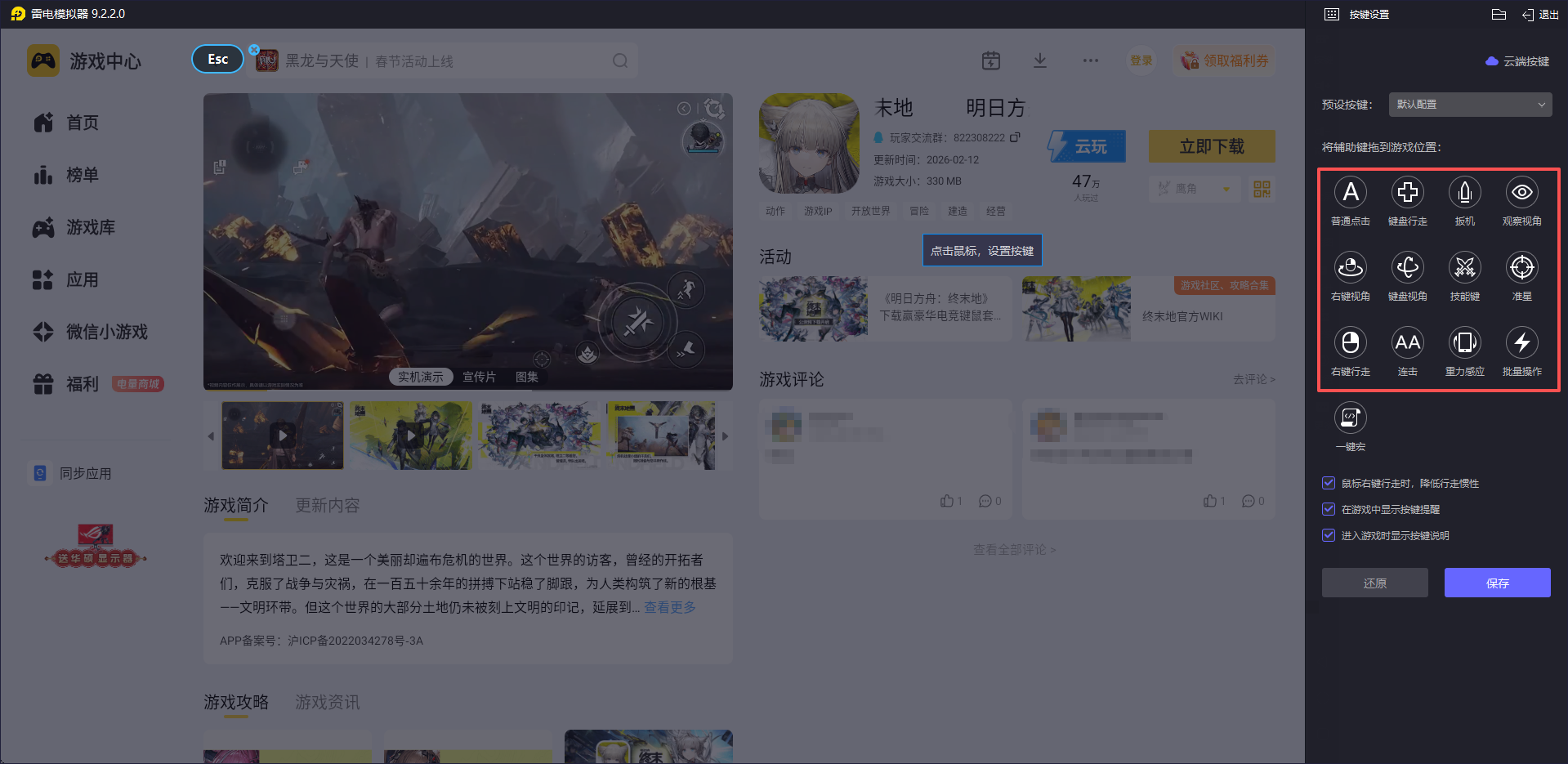Open 游戏库 in the sidebar
The height and width of the screenshot is (764, 1568).
[74, 227]
